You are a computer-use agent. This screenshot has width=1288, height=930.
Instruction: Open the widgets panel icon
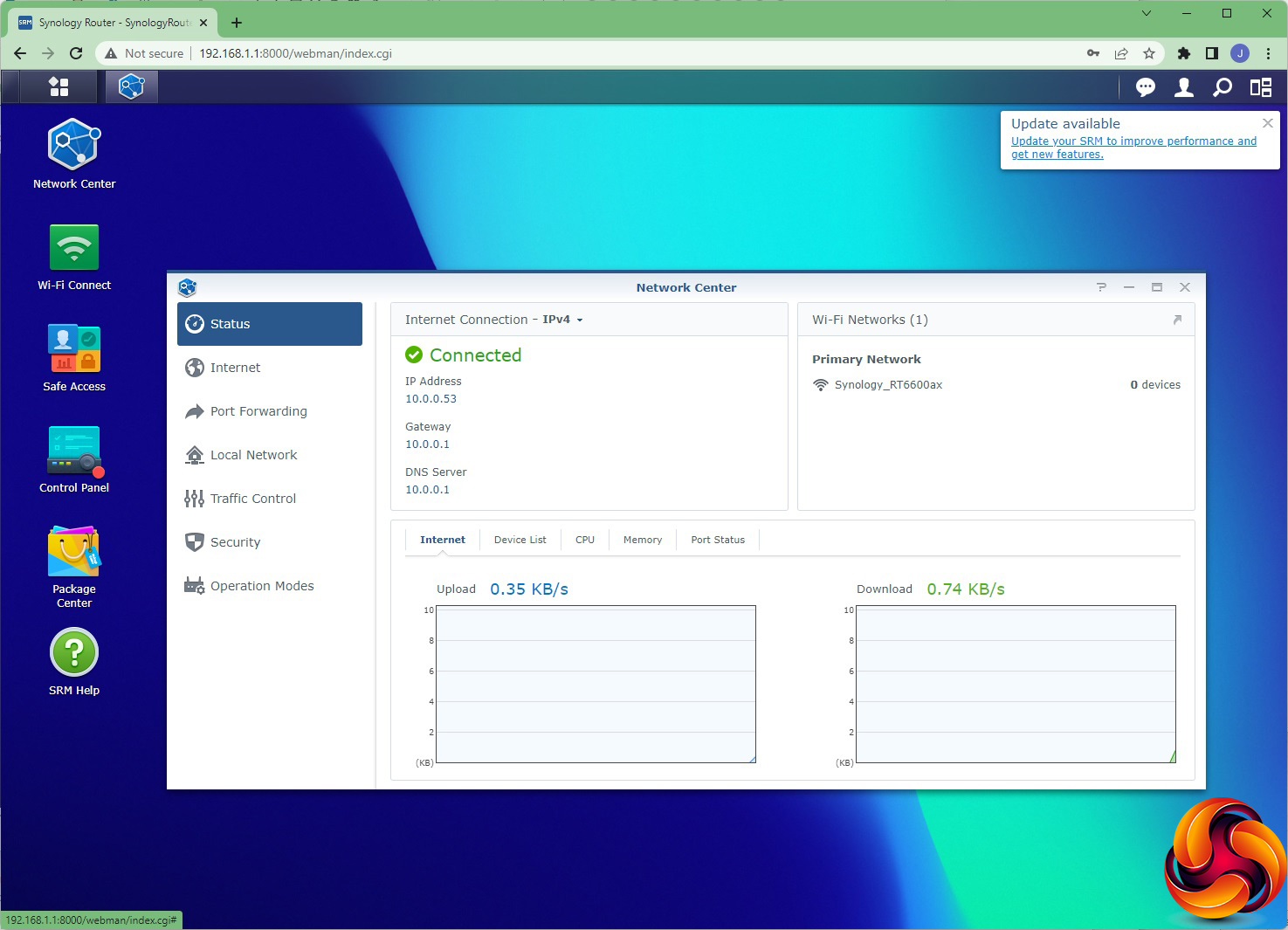(1261, 87)
